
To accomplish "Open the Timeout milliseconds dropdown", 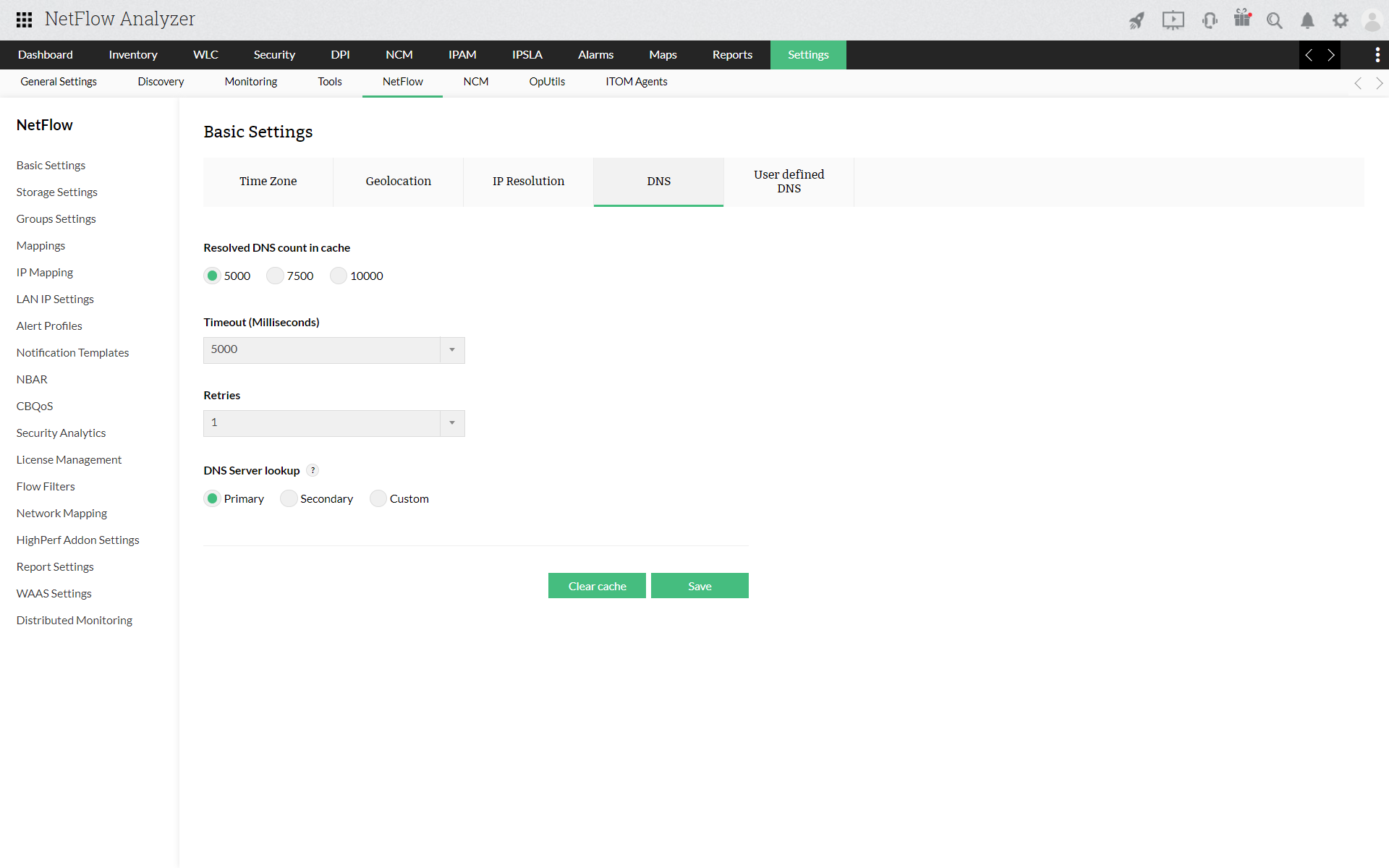I will coord(452,350).
